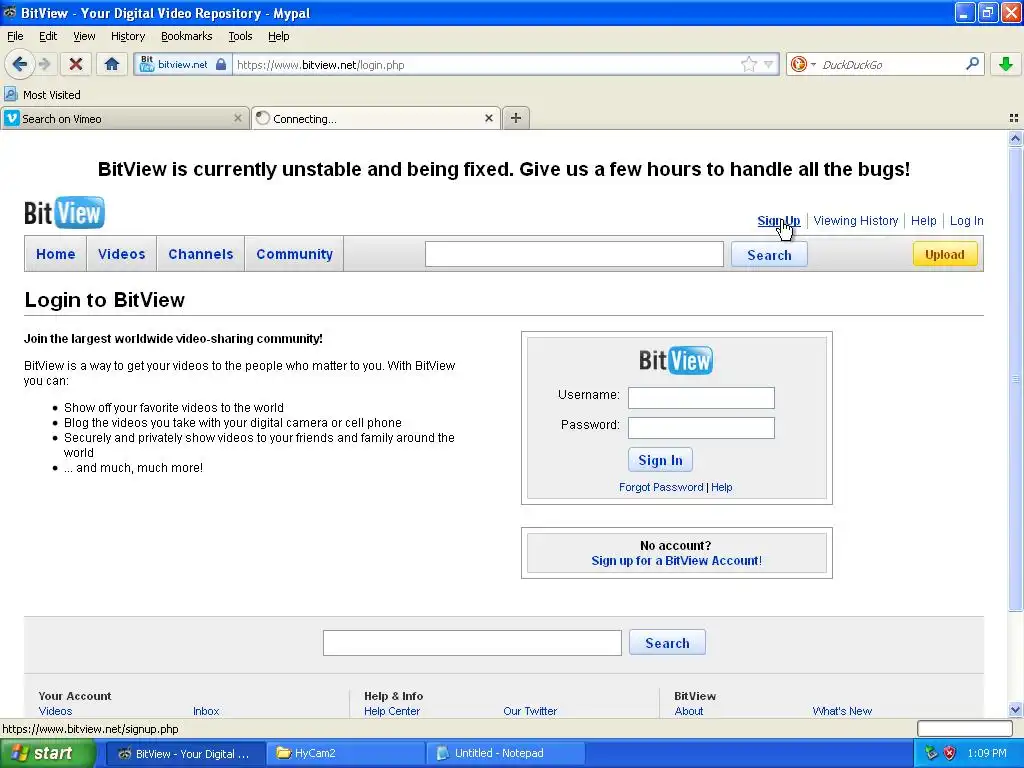Click the BitView taskbar button

(x=186, y=754)
